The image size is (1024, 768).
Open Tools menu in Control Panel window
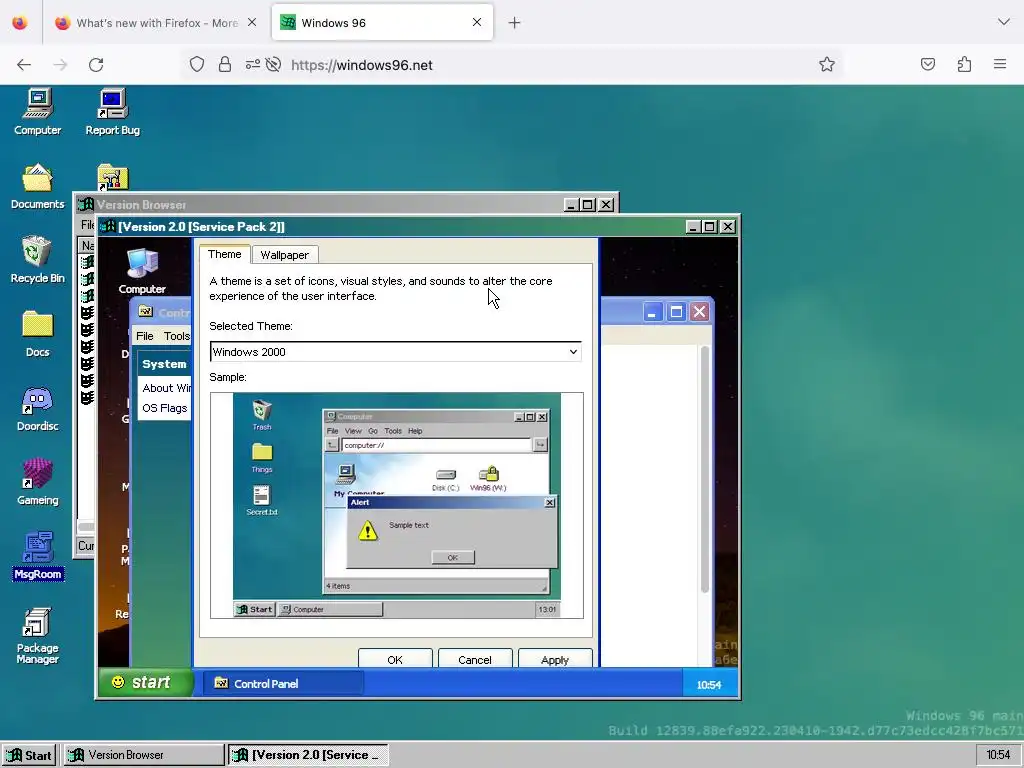click(x=176, y=336)
